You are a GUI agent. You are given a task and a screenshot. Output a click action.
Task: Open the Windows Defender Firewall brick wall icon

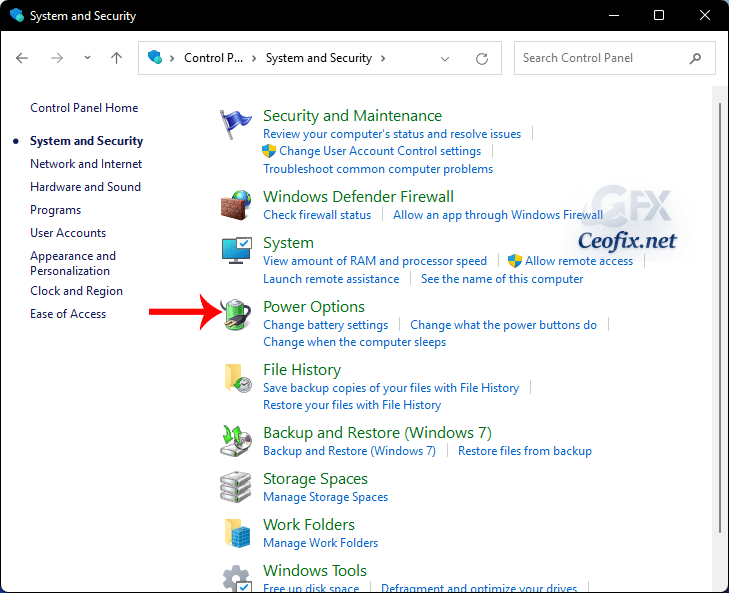[236, 205]
